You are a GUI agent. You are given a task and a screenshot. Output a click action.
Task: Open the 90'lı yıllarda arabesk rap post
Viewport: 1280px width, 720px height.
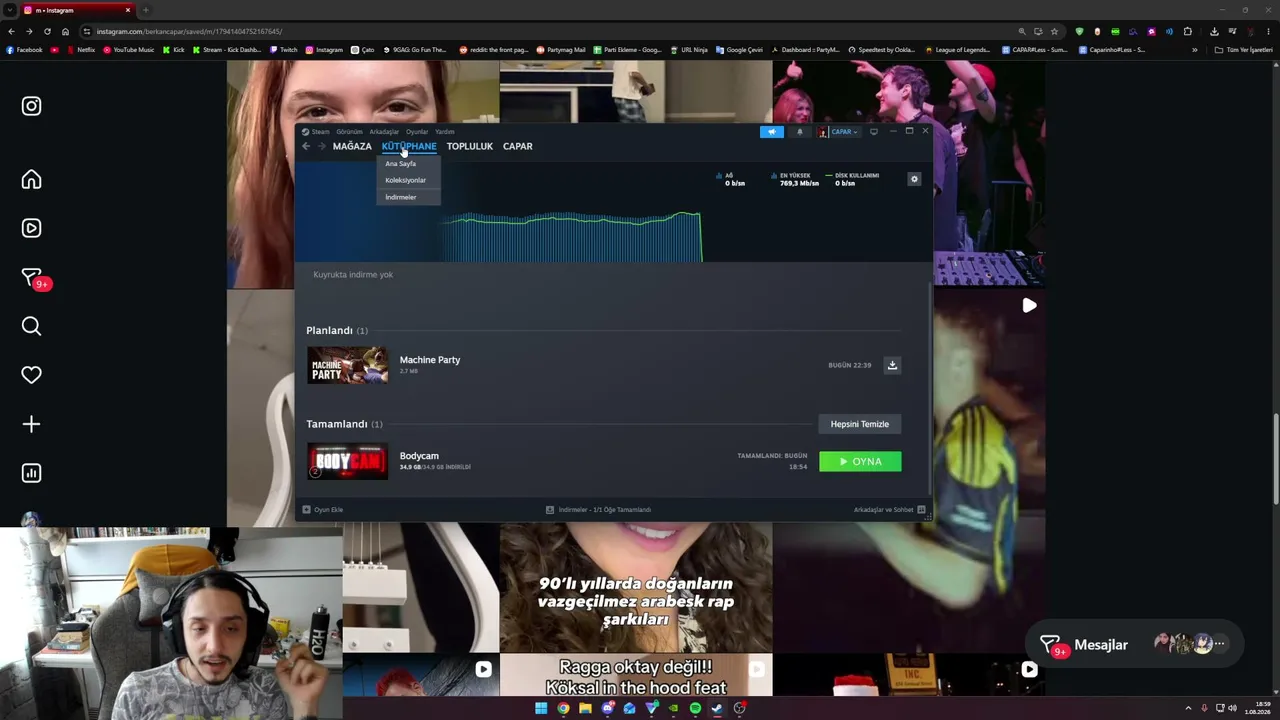click(x=636, y=590)
